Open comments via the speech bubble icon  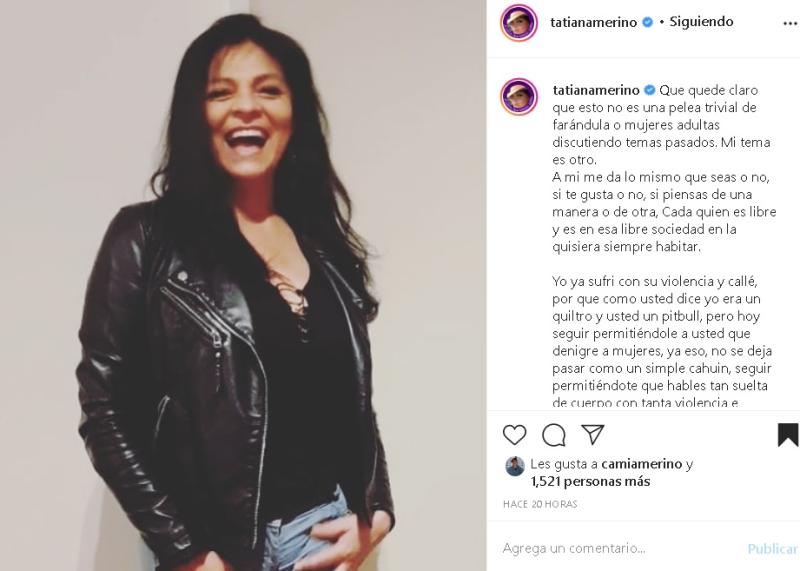(553, 434)
